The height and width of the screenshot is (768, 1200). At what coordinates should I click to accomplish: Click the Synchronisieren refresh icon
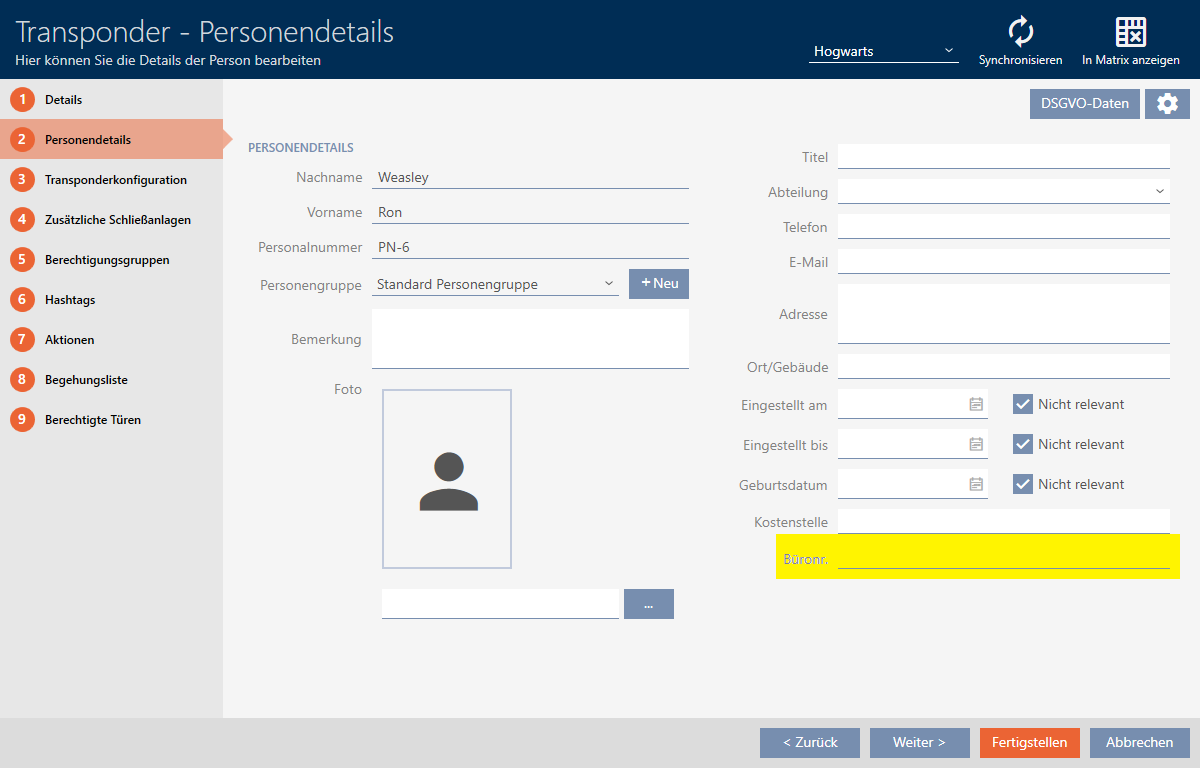point(1020,32)
